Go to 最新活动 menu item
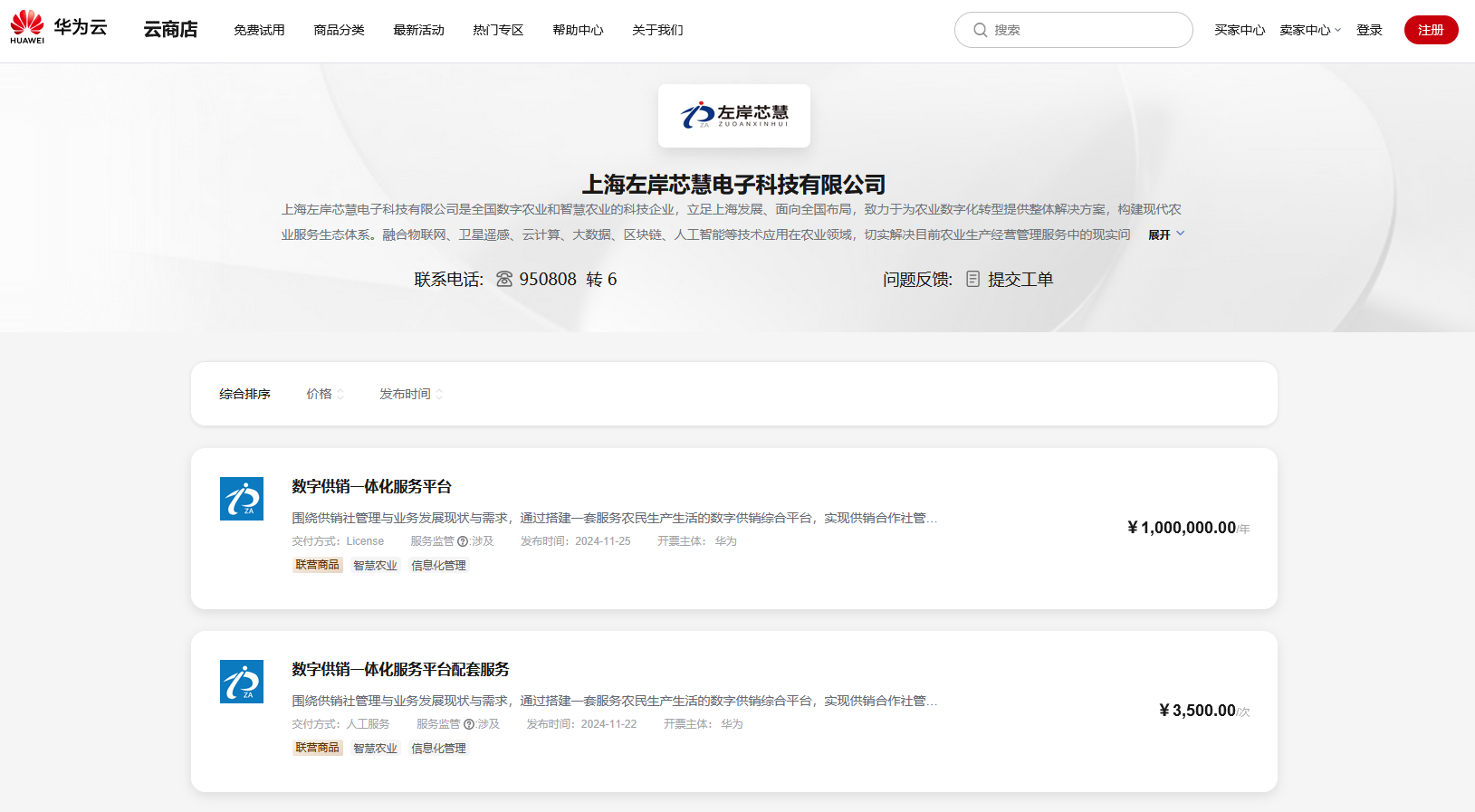 coord(418,30)
